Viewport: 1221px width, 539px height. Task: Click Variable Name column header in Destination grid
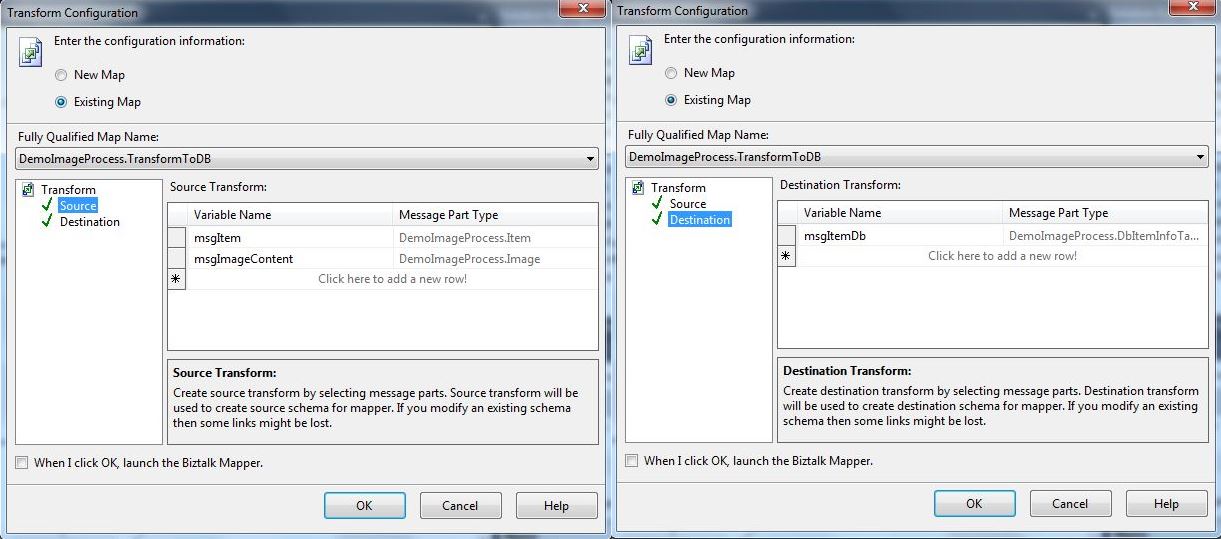[900, 213]
